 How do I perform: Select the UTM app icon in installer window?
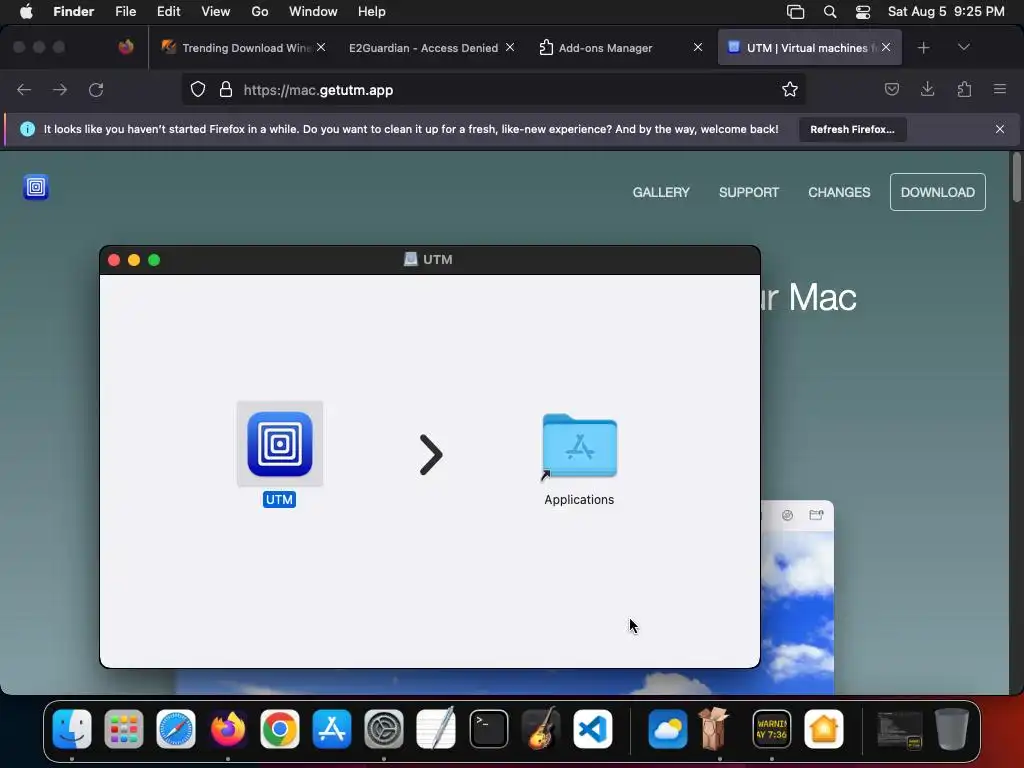tap(280, 444)
